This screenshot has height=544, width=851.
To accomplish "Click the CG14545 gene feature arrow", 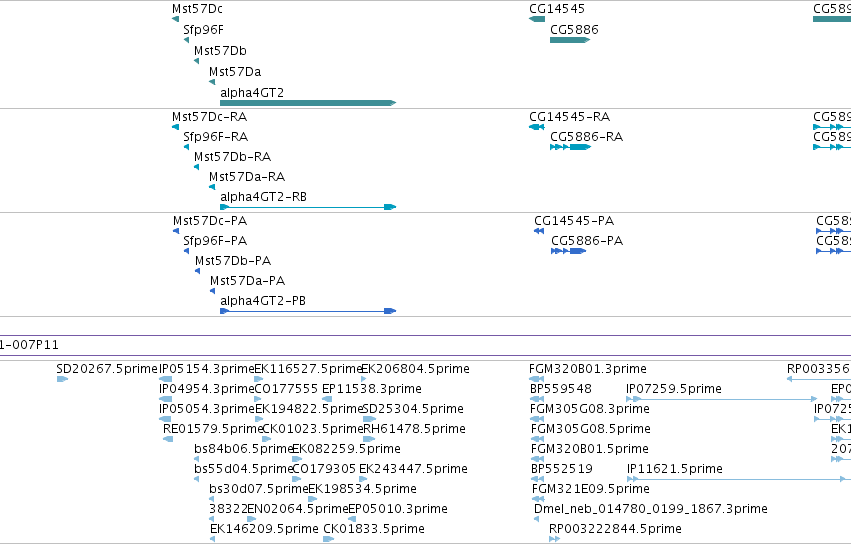I will point(537,19).
